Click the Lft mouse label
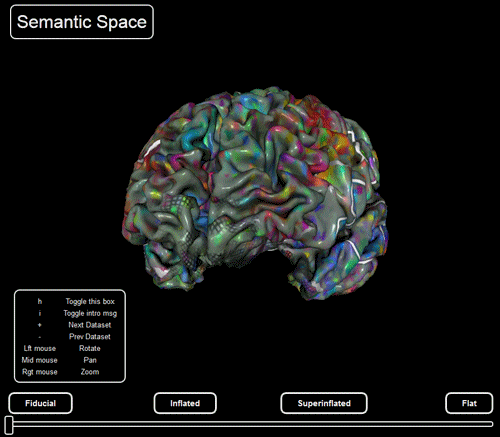This screenshot has height=437, width=500. 40,348
